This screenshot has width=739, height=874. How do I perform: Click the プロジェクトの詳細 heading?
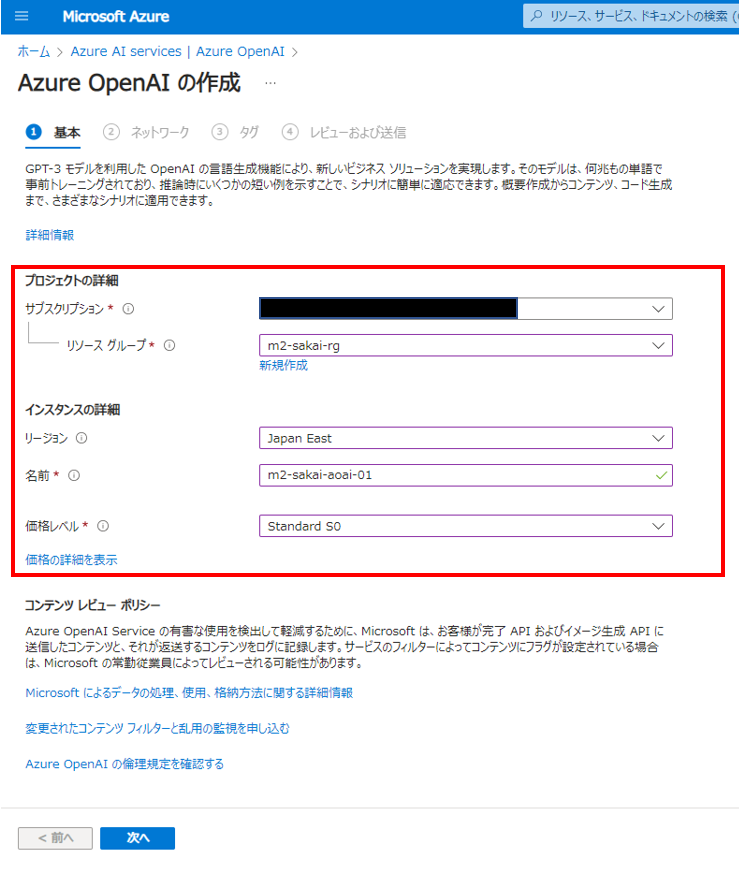pos(71,280)
